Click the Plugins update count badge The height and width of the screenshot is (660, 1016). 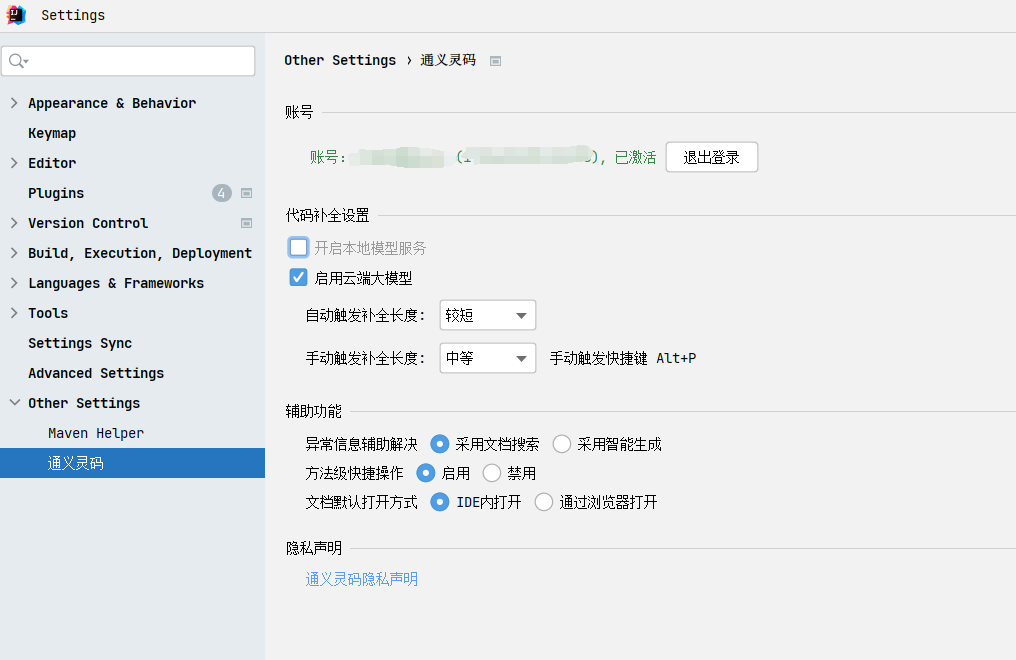222,193
